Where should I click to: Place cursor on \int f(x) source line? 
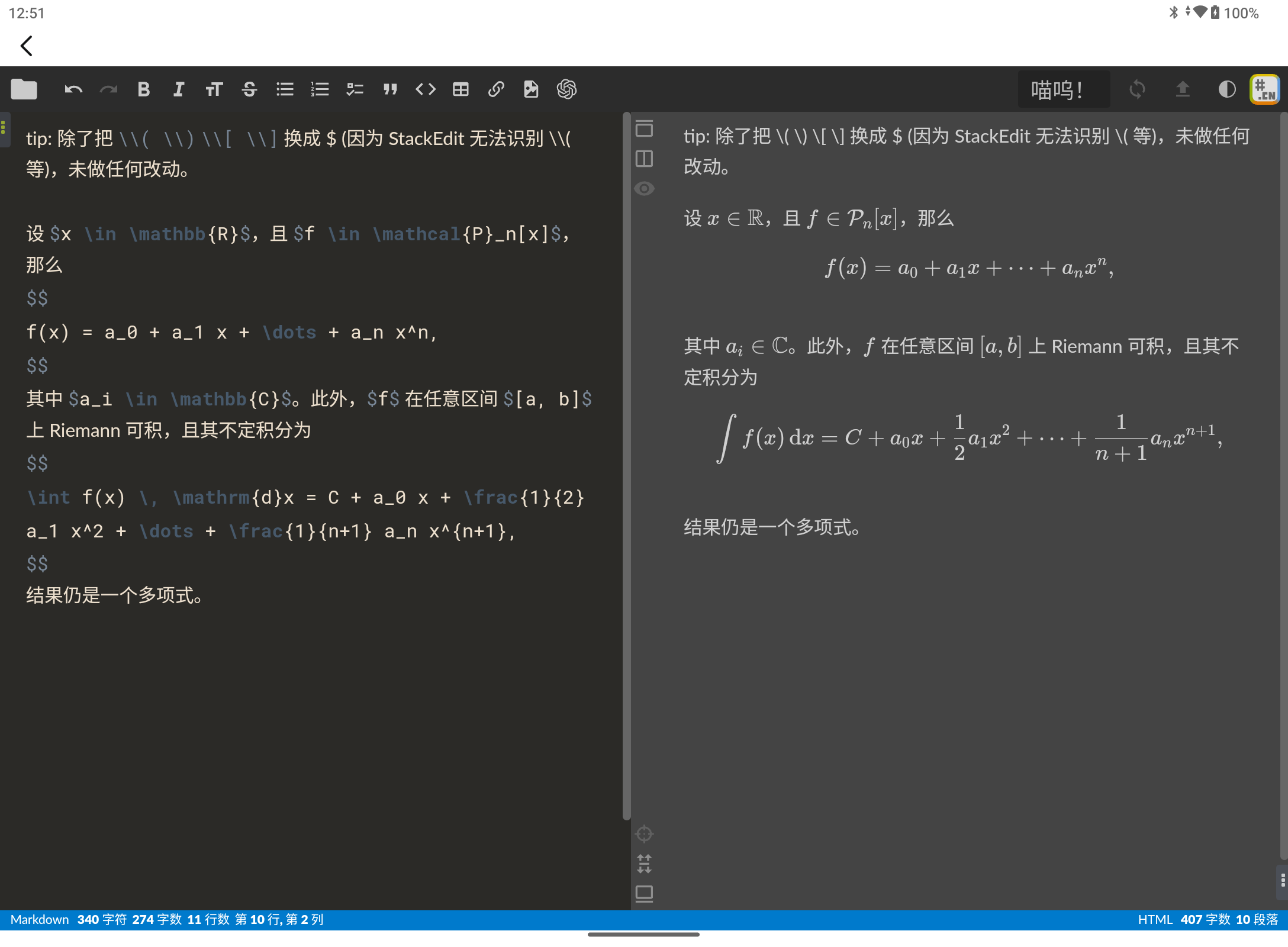[305, 497]
